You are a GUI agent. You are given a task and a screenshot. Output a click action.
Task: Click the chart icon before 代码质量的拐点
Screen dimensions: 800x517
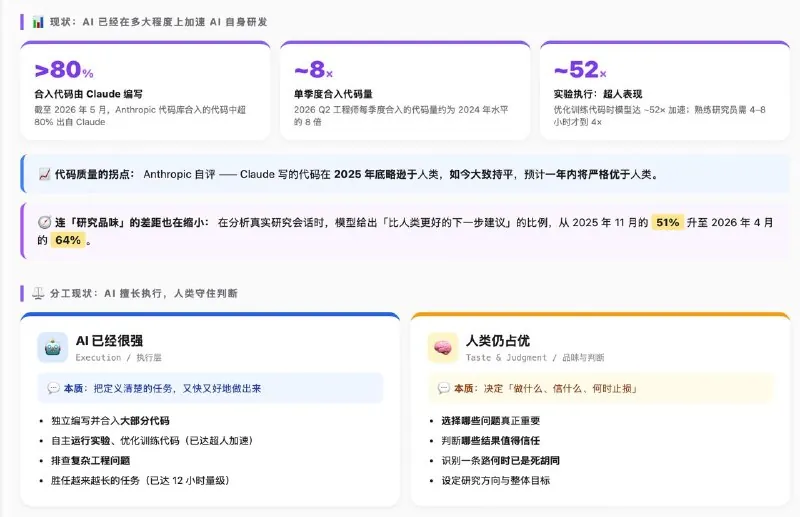[44, 175]
